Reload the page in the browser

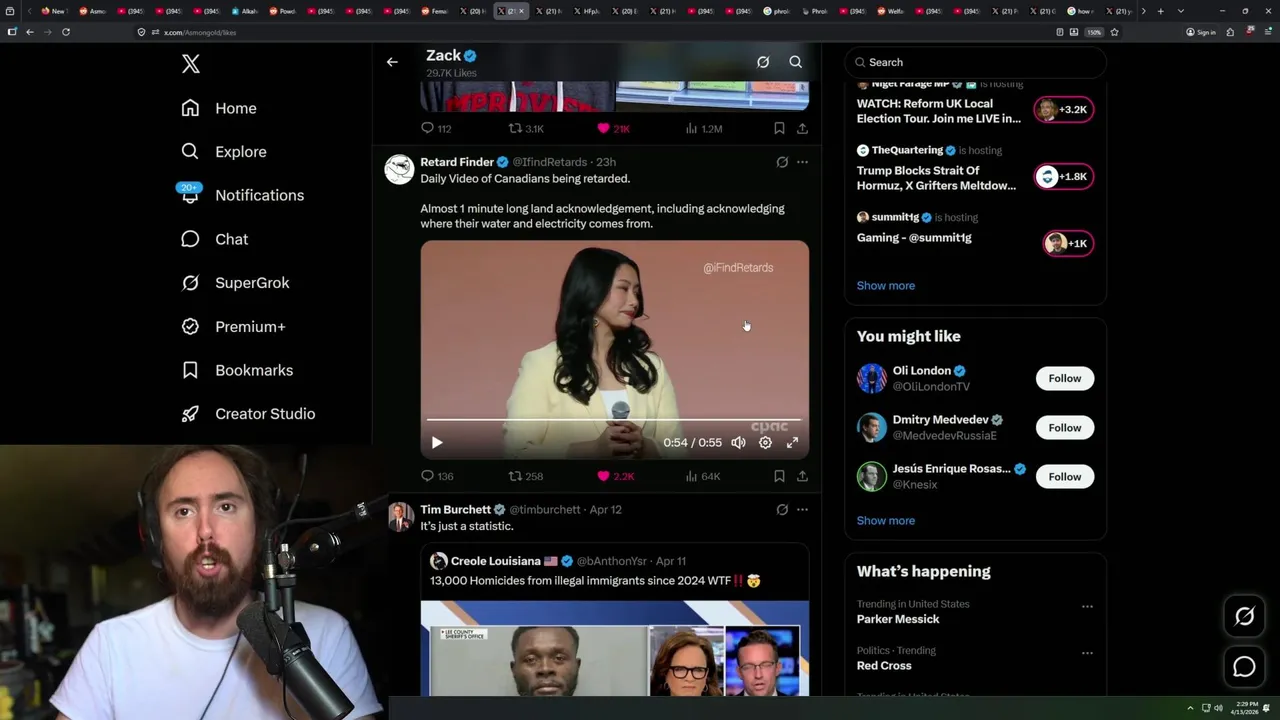click(66, 32)
